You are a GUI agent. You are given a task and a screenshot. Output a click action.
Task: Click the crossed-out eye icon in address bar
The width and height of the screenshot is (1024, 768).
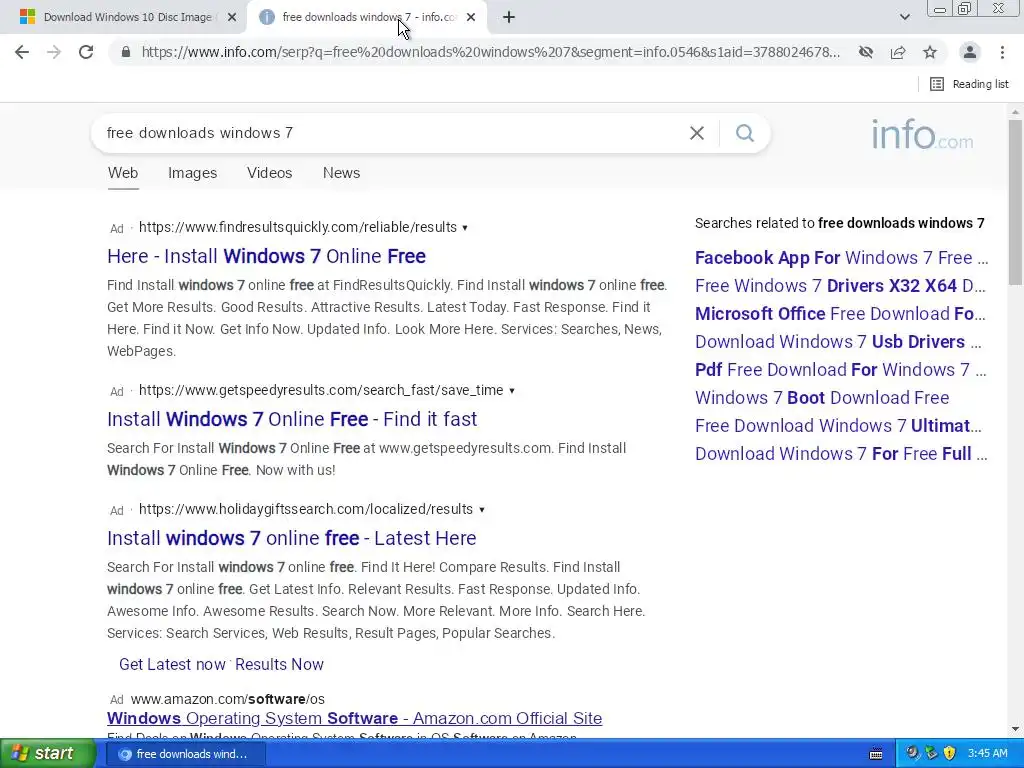click(866, 52)
